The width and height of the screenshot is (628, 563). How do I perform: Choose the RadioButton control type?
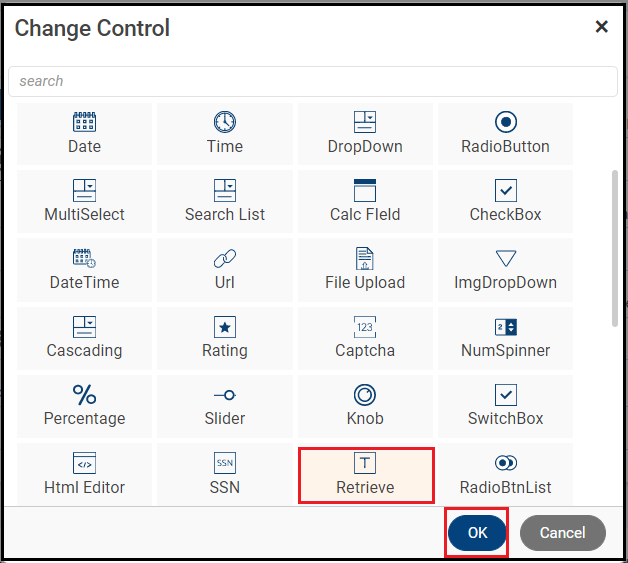click(x=505, y=133)
